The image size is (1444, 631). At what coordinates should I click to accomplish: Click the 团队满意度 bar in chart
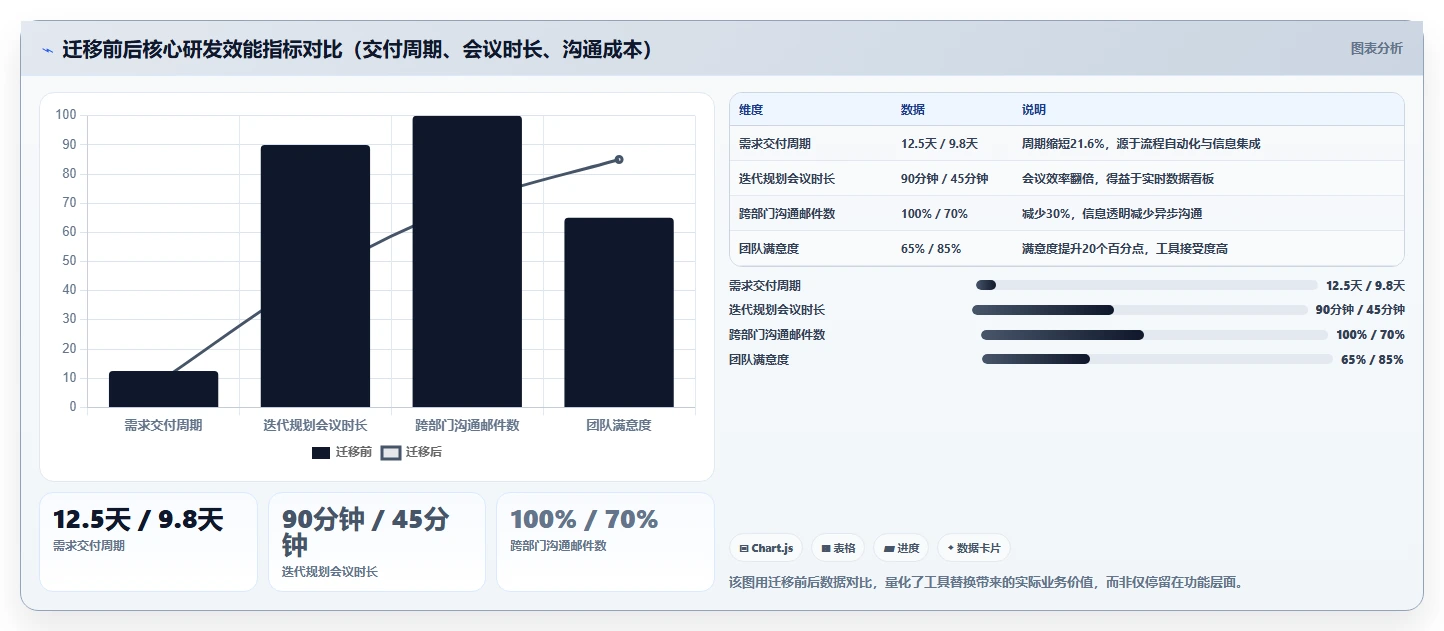619,312
